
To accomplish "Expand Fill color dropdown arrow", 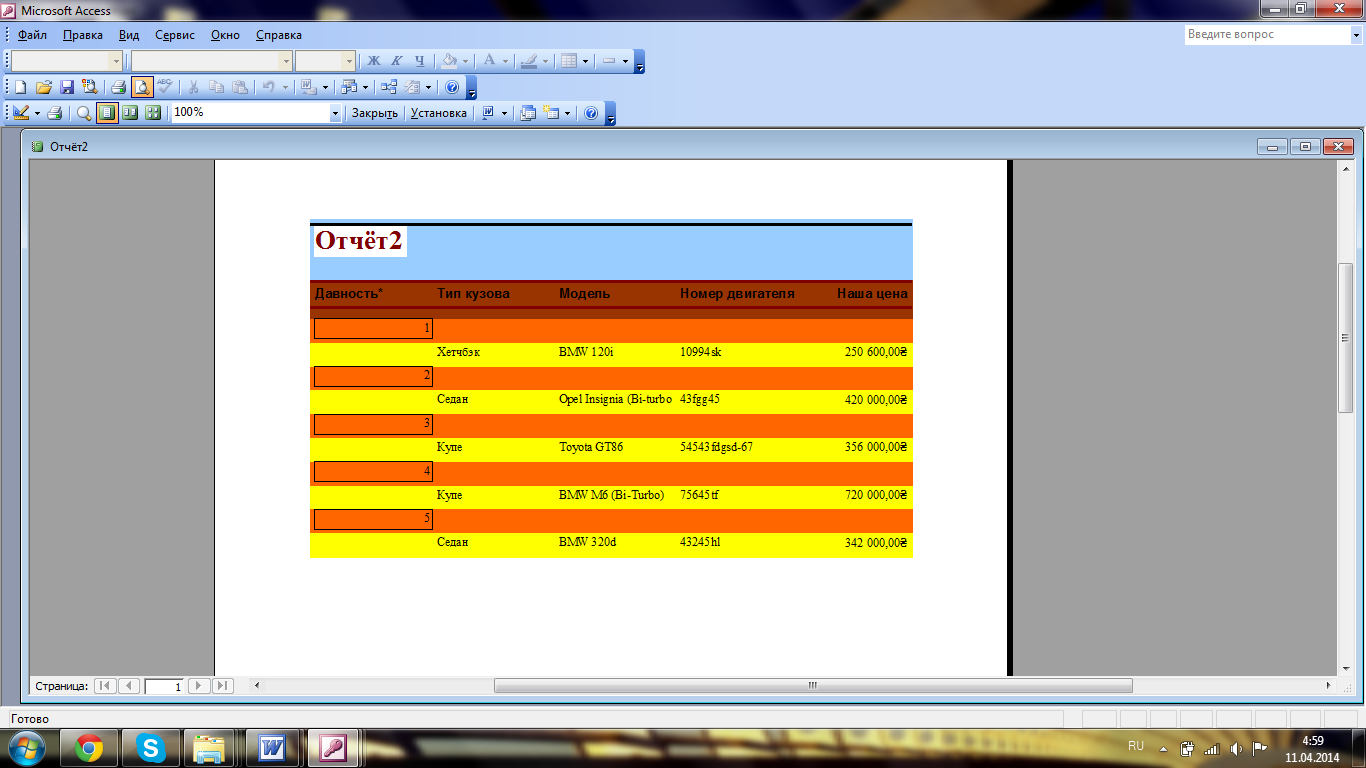I will [x=466, y=61].
